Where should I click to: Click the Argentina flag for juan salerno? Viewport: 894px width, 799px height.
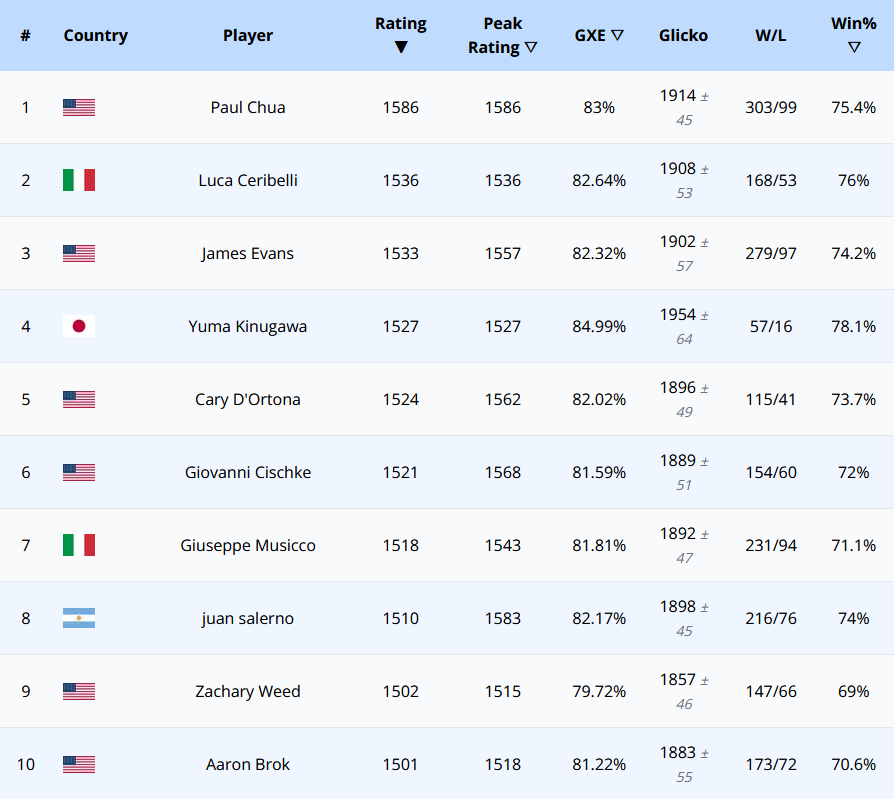point(79,618)
